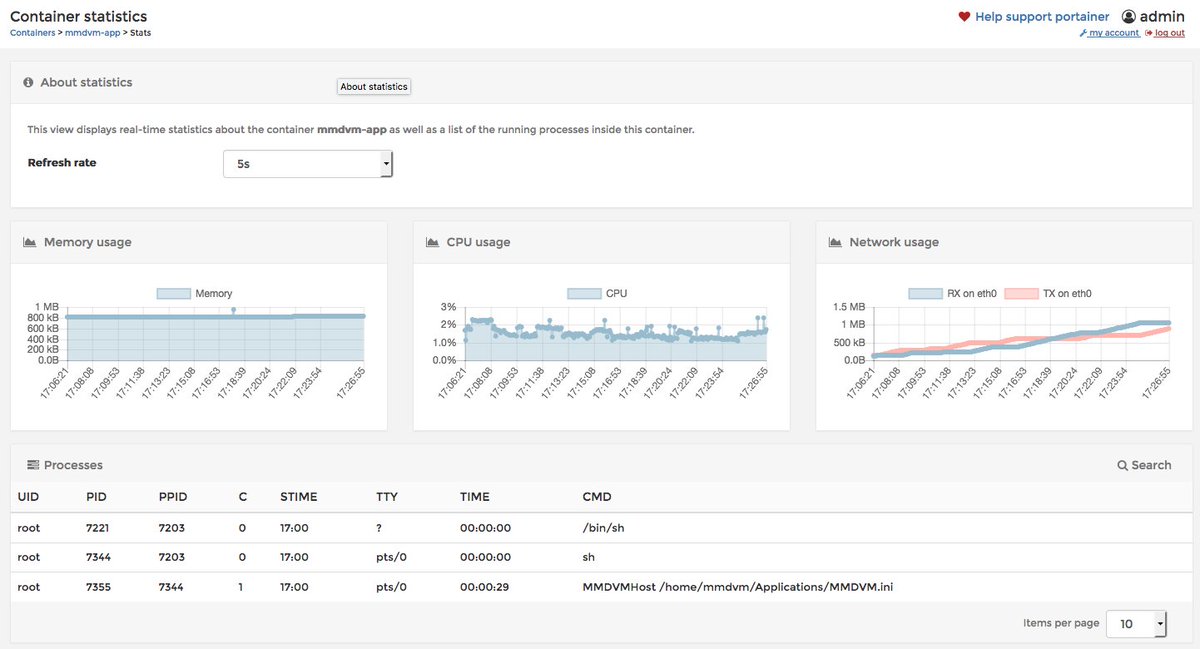Viewport: 1200px width, 649px height.
Task: Toggle the Memory legend swatch
Action: 174,294
